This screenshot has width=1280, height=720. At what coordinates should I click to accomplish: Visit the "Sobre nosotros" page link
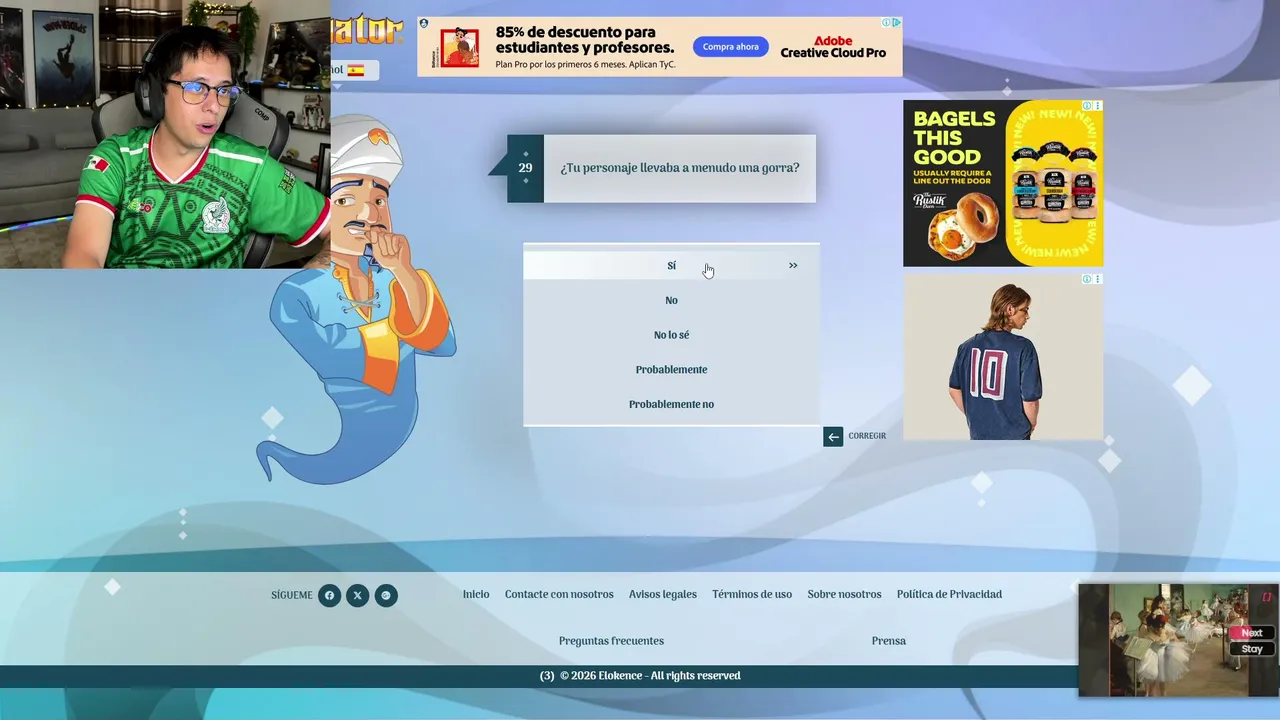pyautogui.click(x=844, y=594)
